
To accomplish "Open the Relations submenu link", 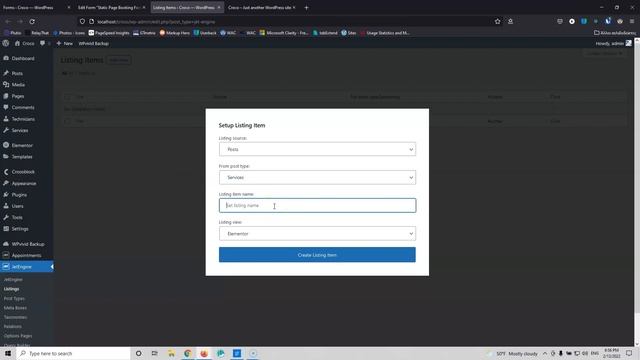I will (x=13, y=327).
